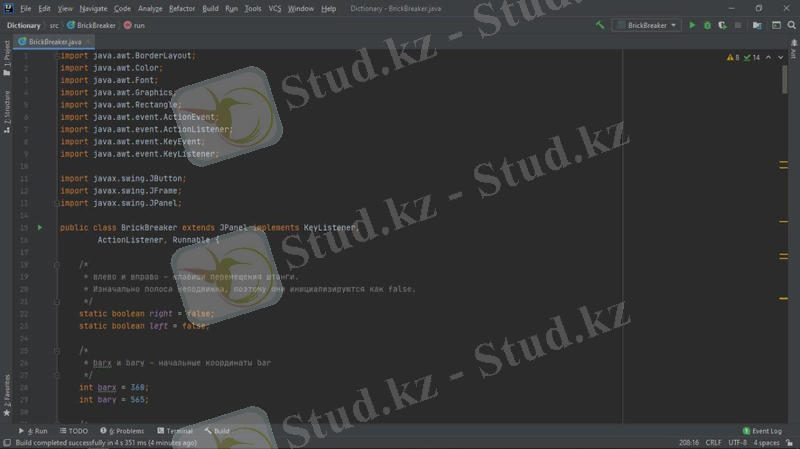Viewport: 800px width, 449px height.
Task: Click the src breadcrumb in navigation bar
Action: 54,26
